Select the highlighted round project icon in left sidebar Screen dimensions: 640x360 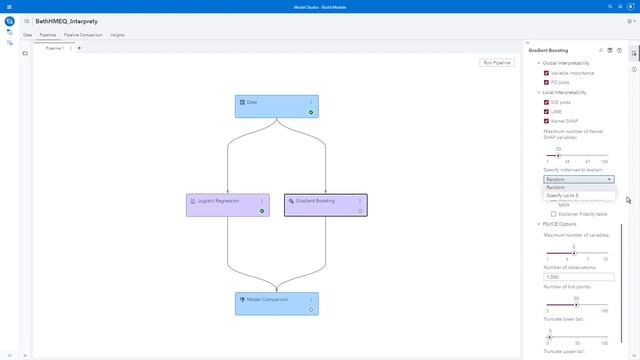pos(9,21)
